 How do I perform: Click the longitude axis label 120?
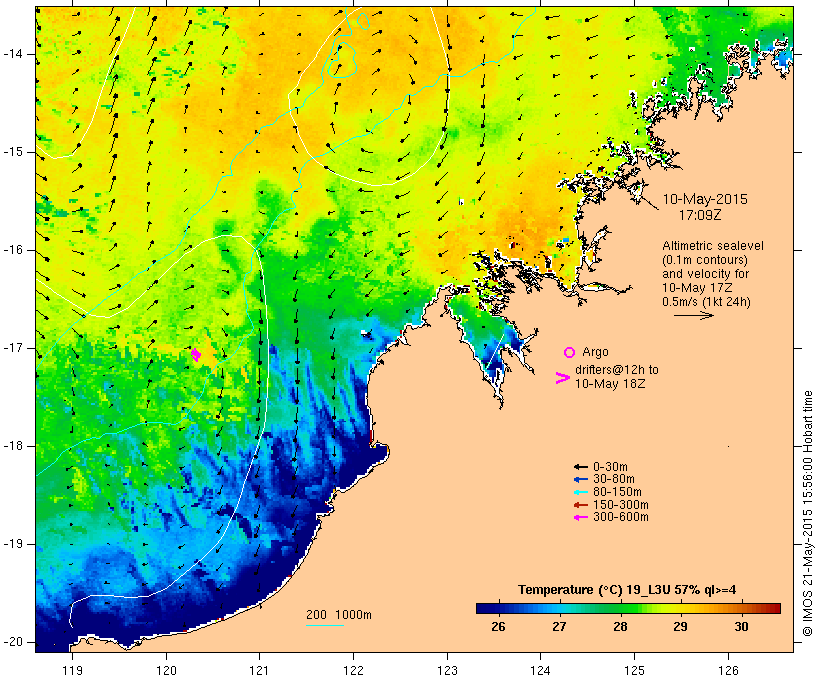(166, 670)
